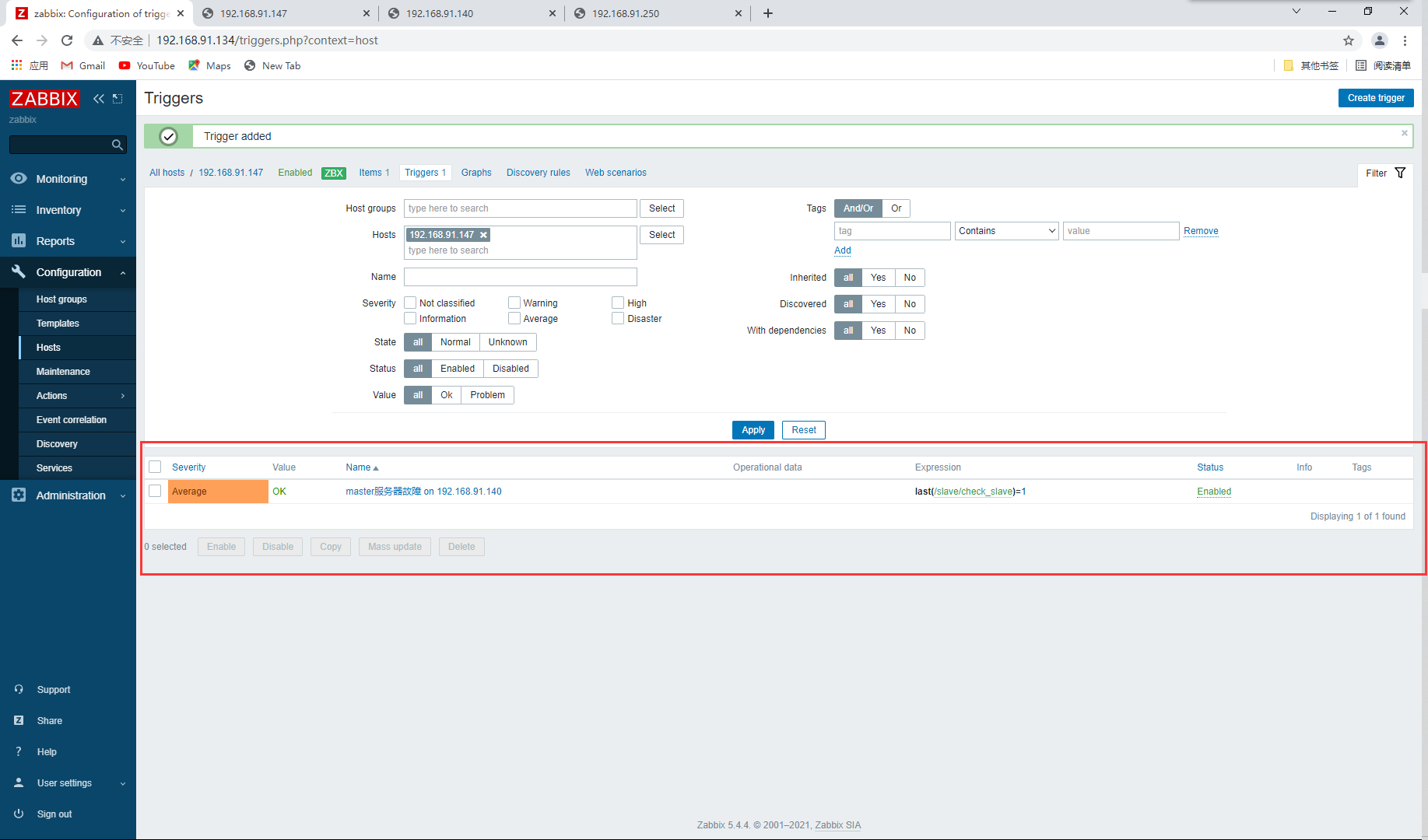Image resolution: width=1428 pixels, height=840 pixels.
Task: Open the Web scenarios tab
Action: point(616,173)
